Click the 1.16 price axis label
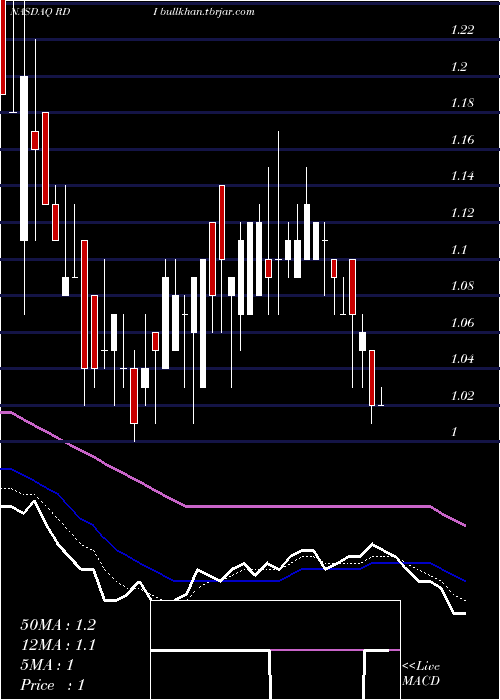The height and width of the screenshot is (700, 500). coord(462,140)
